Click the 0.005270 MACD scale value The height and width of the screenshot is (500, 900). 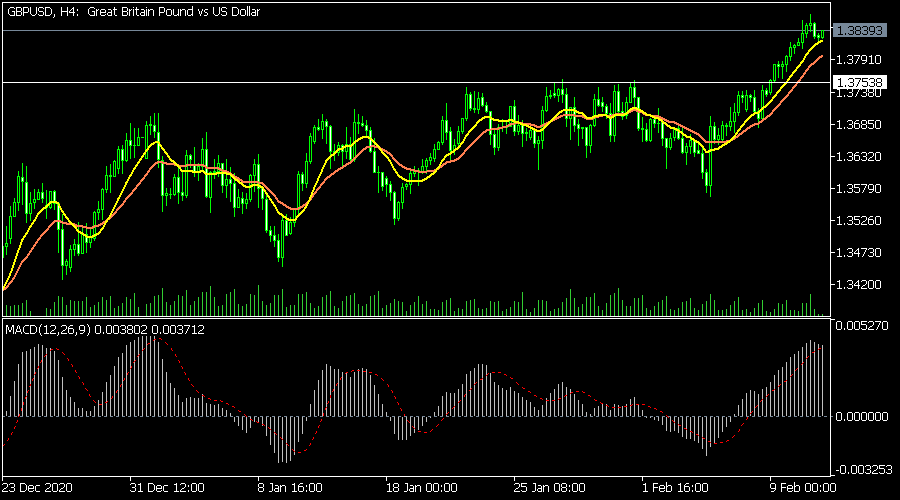(x=863, y=326)
